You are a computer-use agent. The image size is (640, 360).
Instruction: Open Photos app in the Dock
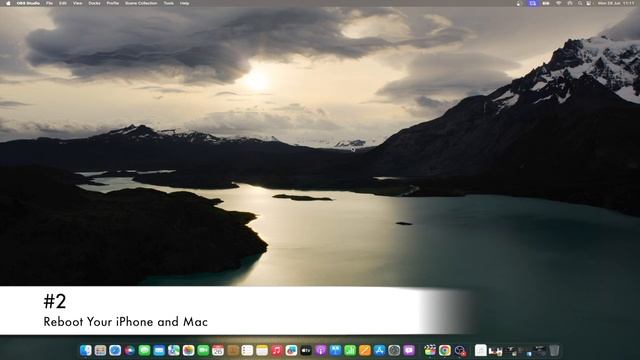(x=189, y=350)
